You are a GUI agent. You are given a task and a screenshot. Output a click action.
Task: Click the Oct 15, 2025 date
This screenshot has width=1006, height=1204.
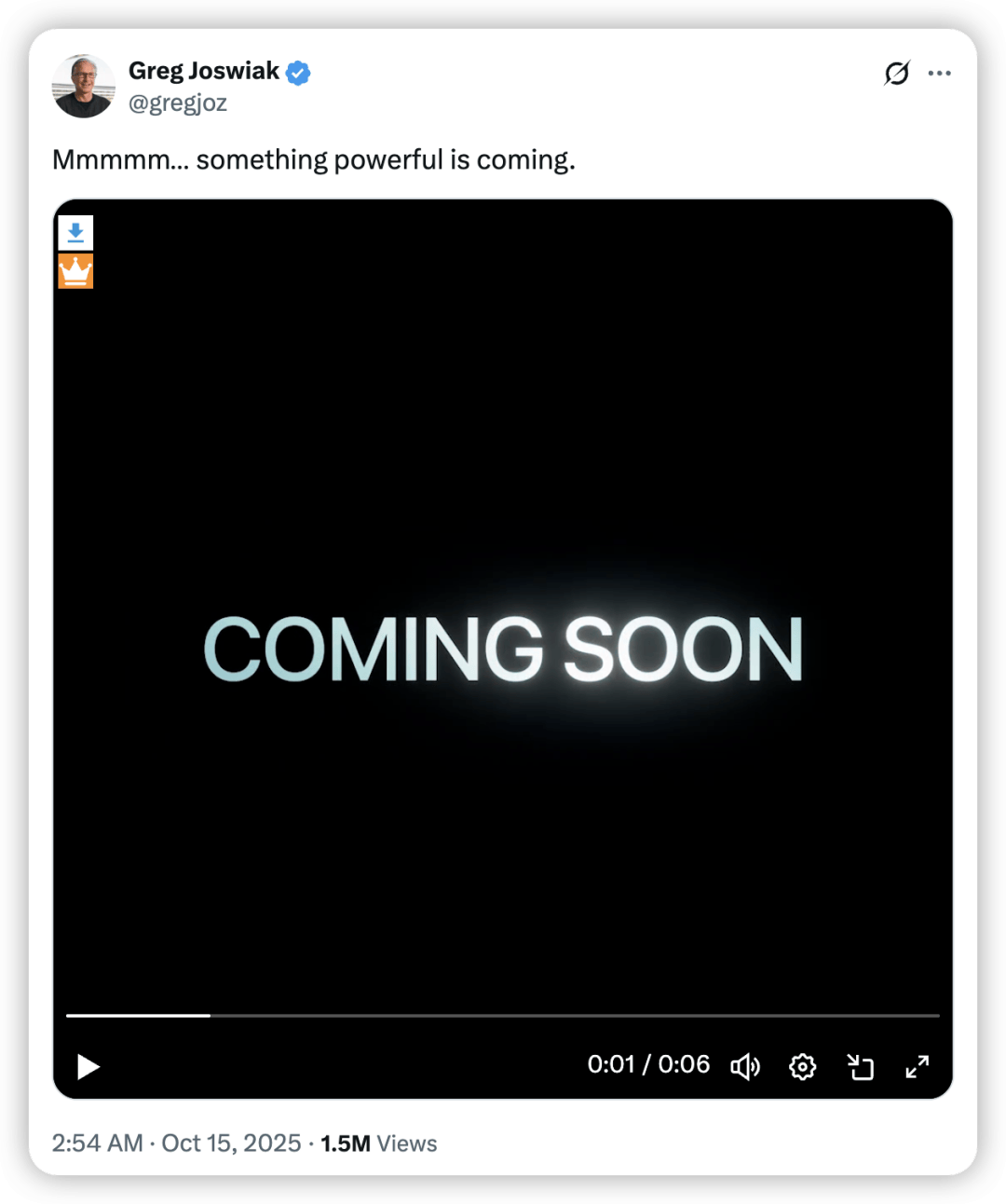point(231,1142)
